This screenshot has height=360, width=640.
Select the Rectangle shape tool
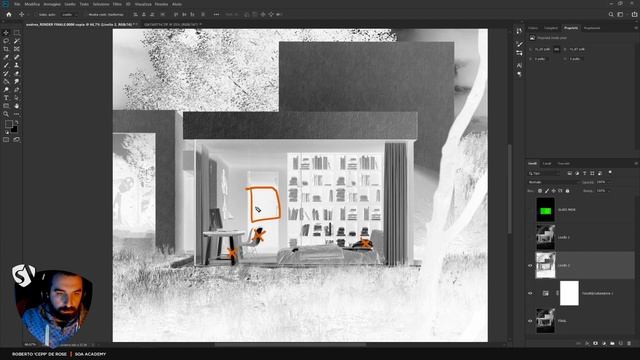pyautogui.click(x=6, y=106)
